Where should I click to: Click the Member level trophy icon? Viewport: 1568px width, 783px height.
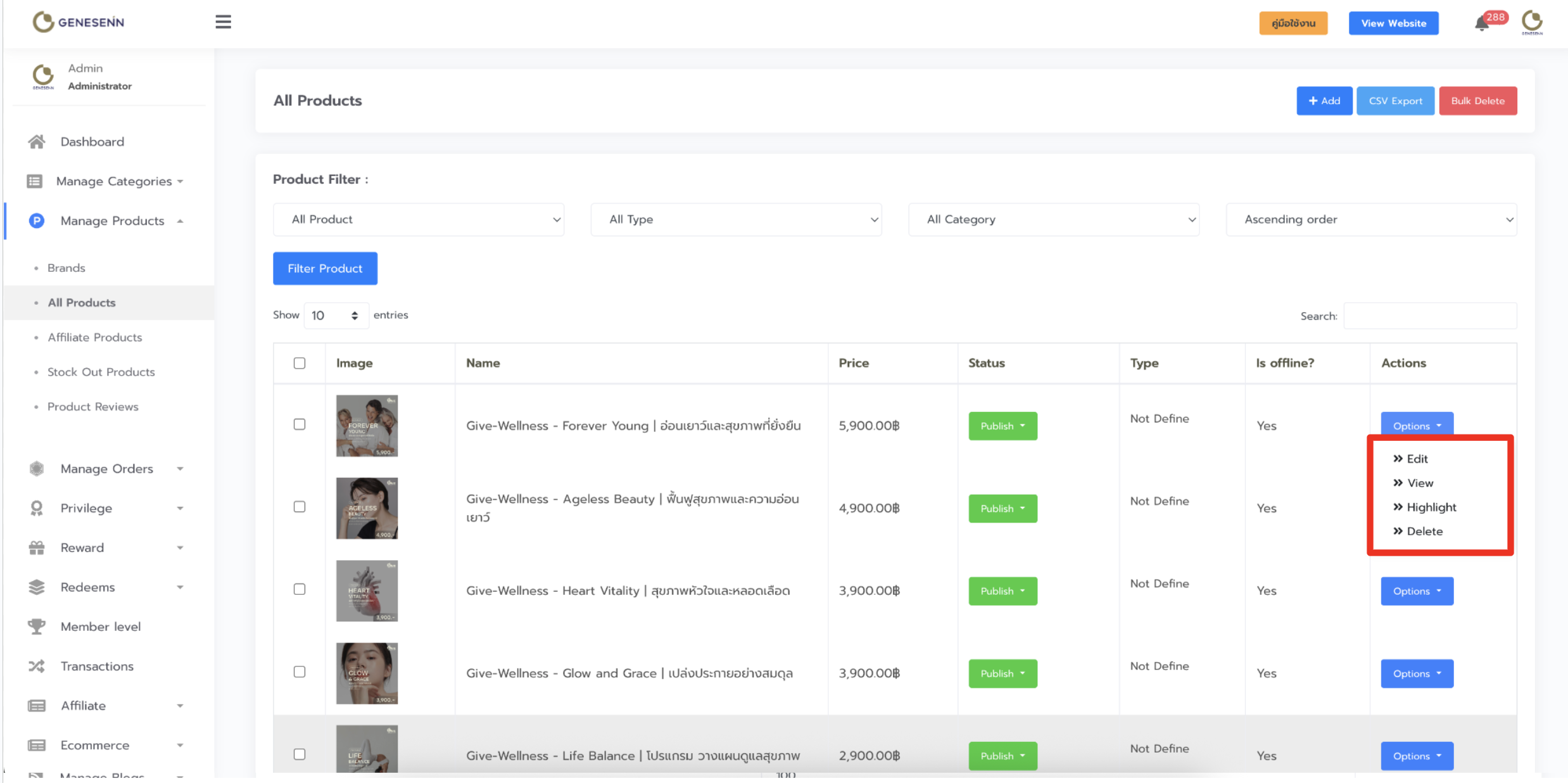tap(37, 627)
